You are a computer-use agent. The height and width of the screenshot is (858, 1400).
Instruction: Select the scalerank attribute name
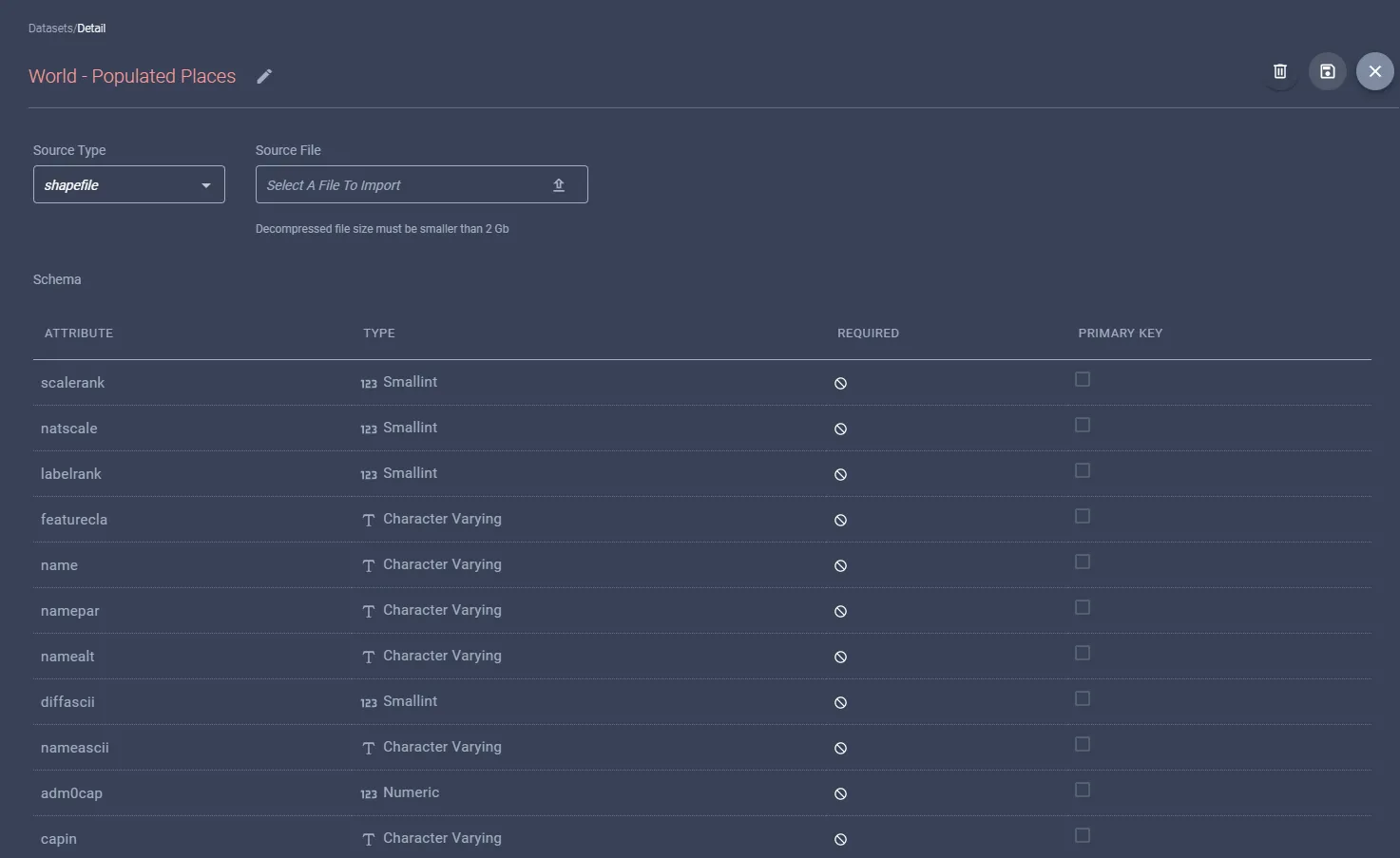pyautogui.click(x=73, y=383)
